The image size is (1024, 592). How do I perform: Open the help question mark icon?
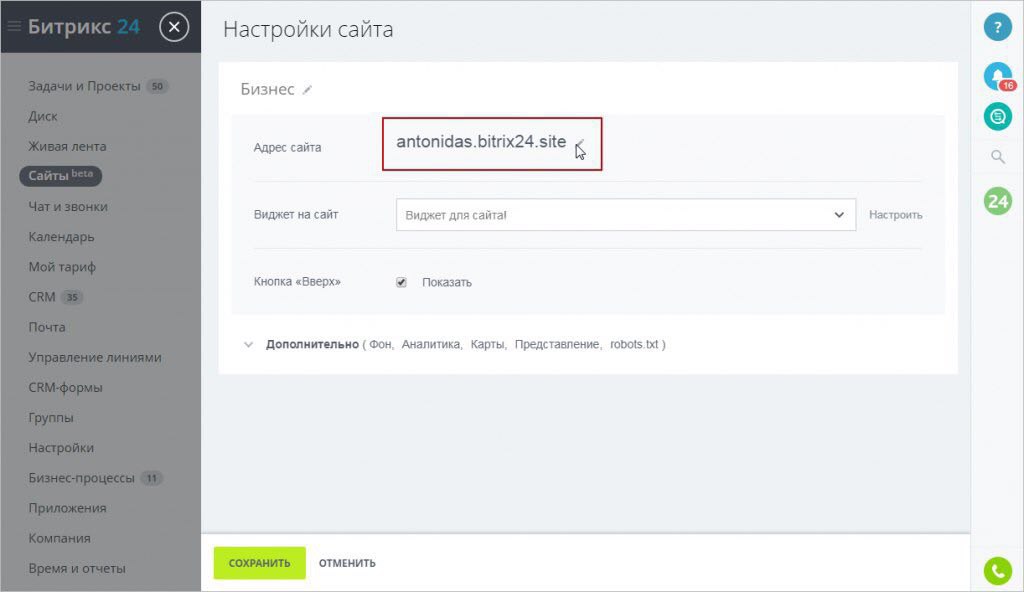coord(997,27)
